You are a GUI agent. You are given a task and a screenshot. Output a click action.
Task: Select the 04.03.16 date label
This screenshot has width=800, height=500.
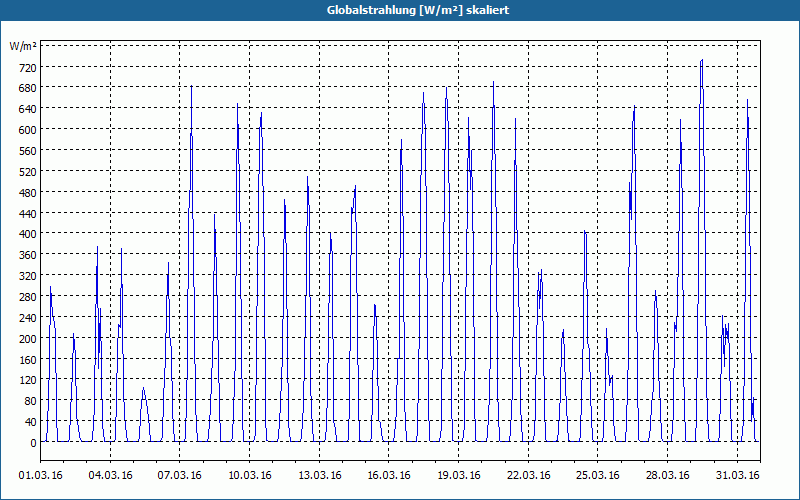(110, 475)
